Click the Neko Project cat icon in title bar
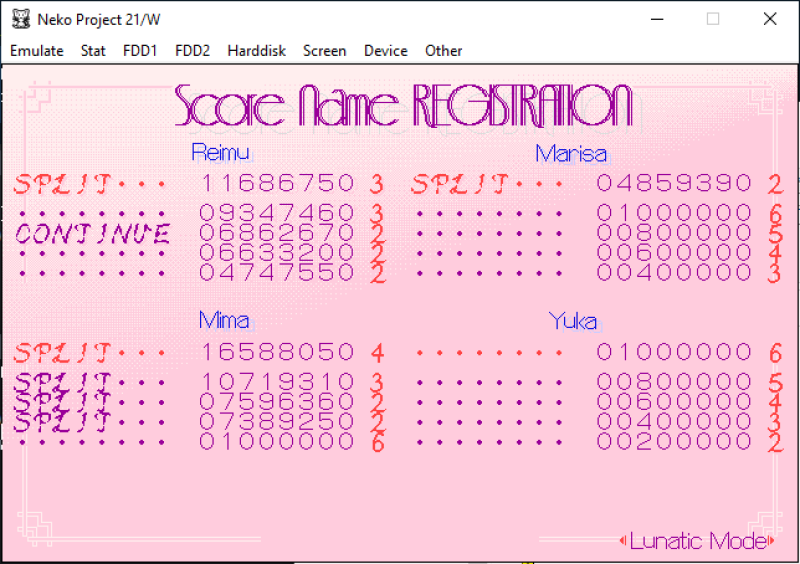The height and width of the screenshot is (564, 800). click(x=20, y=19)
